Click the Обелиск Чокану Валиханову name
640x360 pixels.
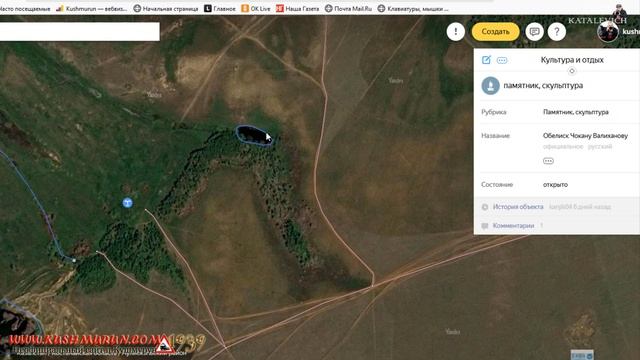tap(585, 136)
